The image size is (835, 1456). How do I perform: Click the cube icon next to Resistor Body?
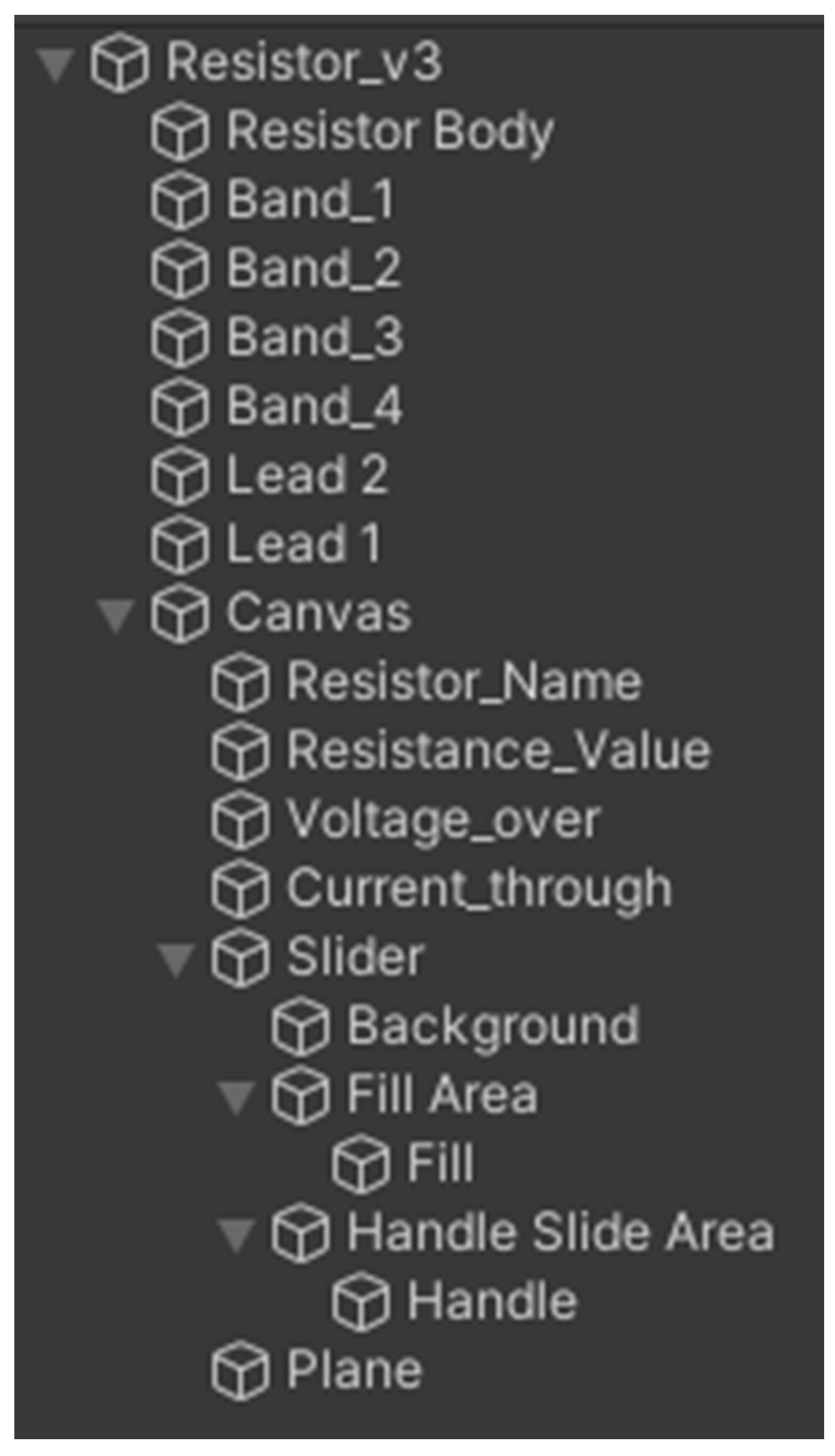180,131
